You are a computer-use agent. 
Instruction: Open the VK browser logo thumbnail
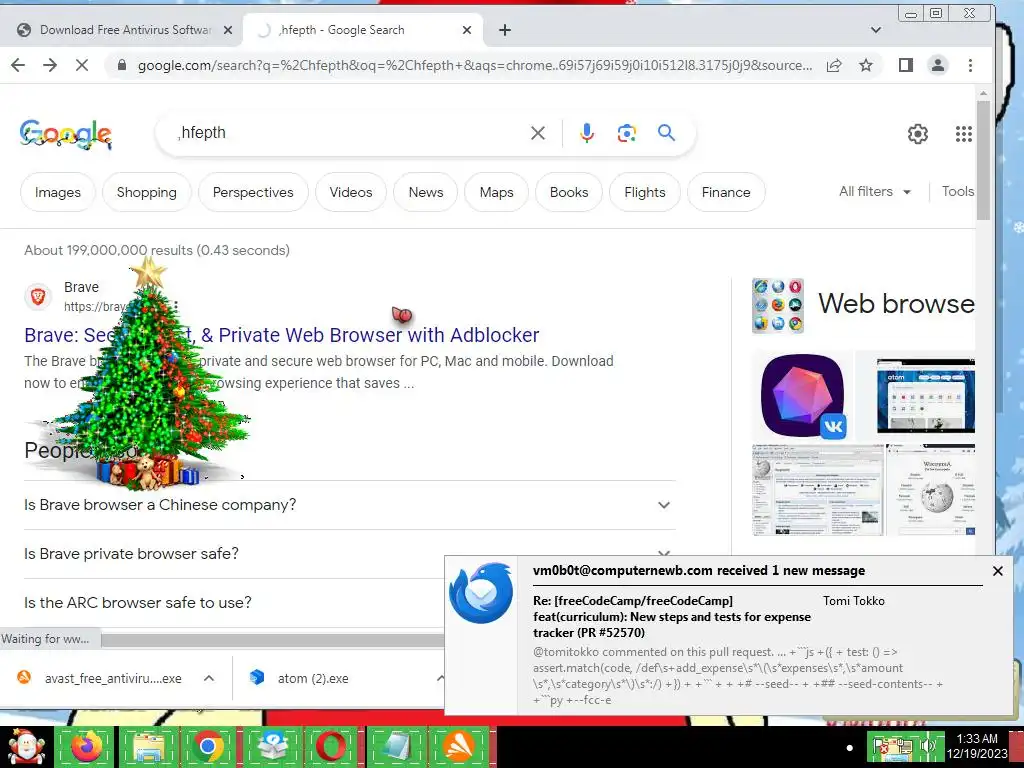[x=803, y=396]
